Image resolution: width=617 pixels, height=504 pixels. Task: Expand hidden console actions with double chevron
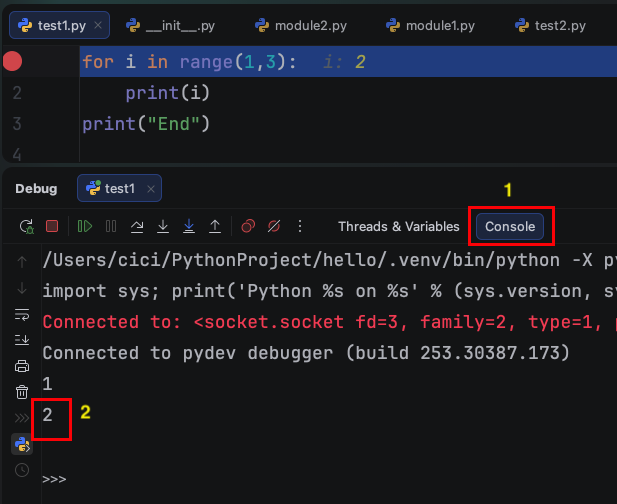[22, 417]
